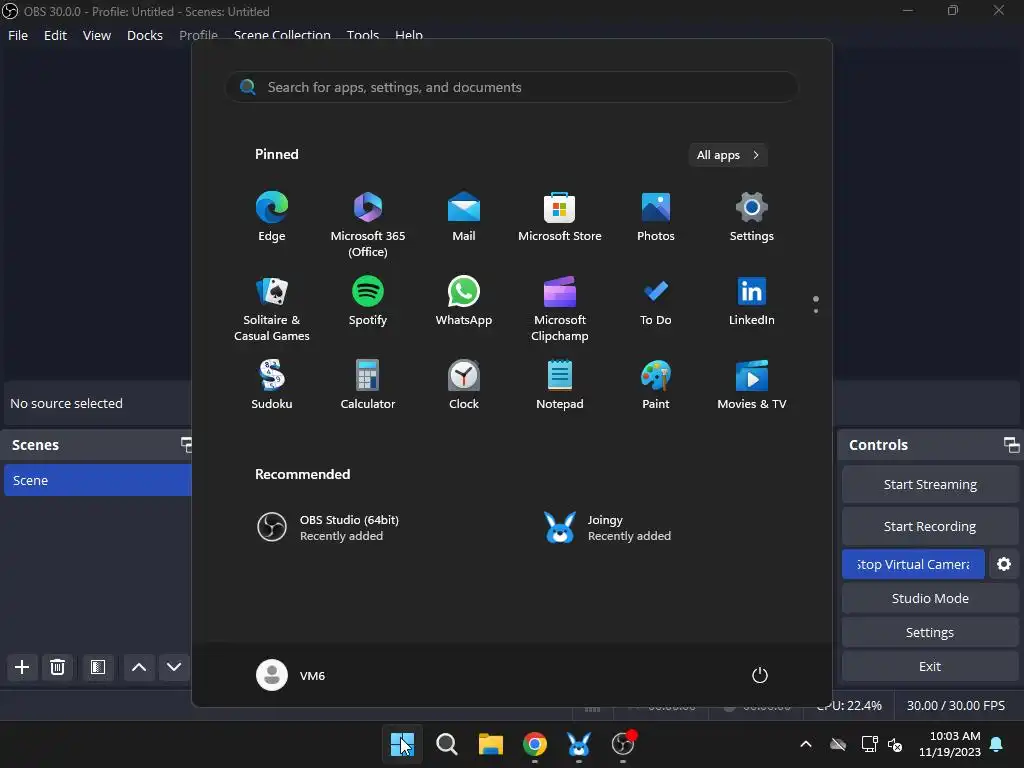This screenshot has height=768, width=1024.
Task: Open virtual camera configuration gear
Action: [1004, 564]
